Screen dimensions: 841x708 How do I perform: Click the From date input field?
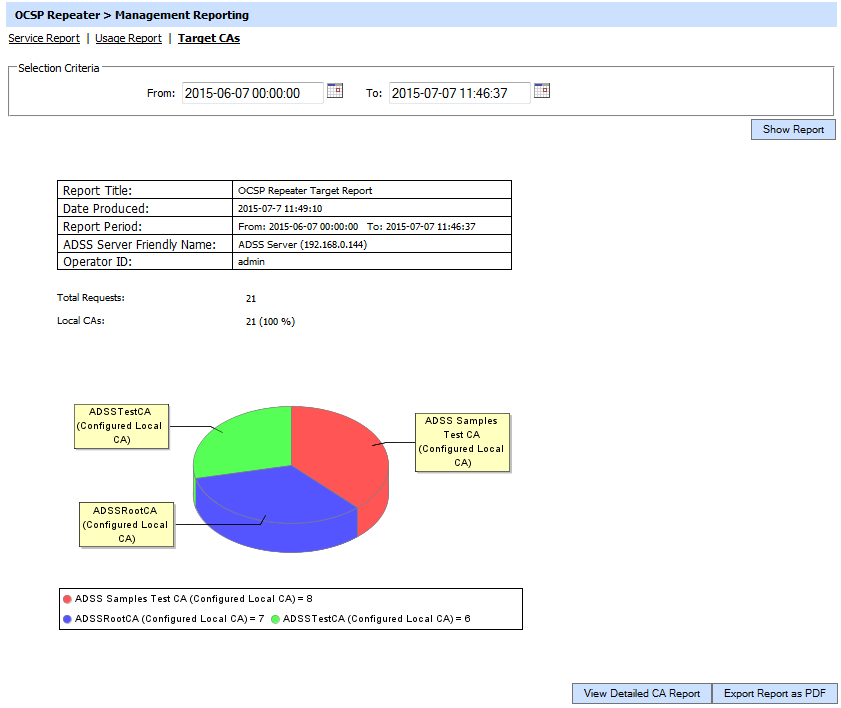click(253, 93)
